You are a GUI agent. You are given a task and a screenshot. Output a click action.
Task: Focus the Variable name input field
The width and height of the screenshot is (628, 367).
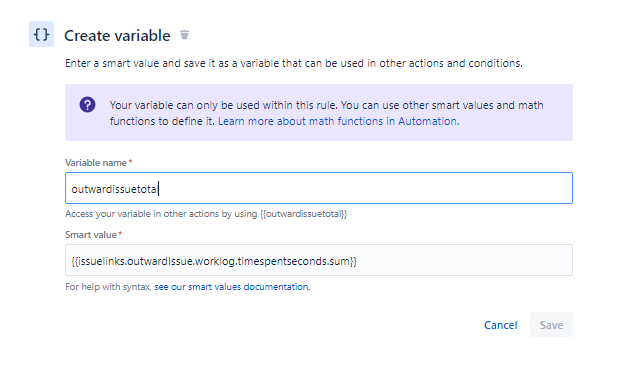click(319, 188)
